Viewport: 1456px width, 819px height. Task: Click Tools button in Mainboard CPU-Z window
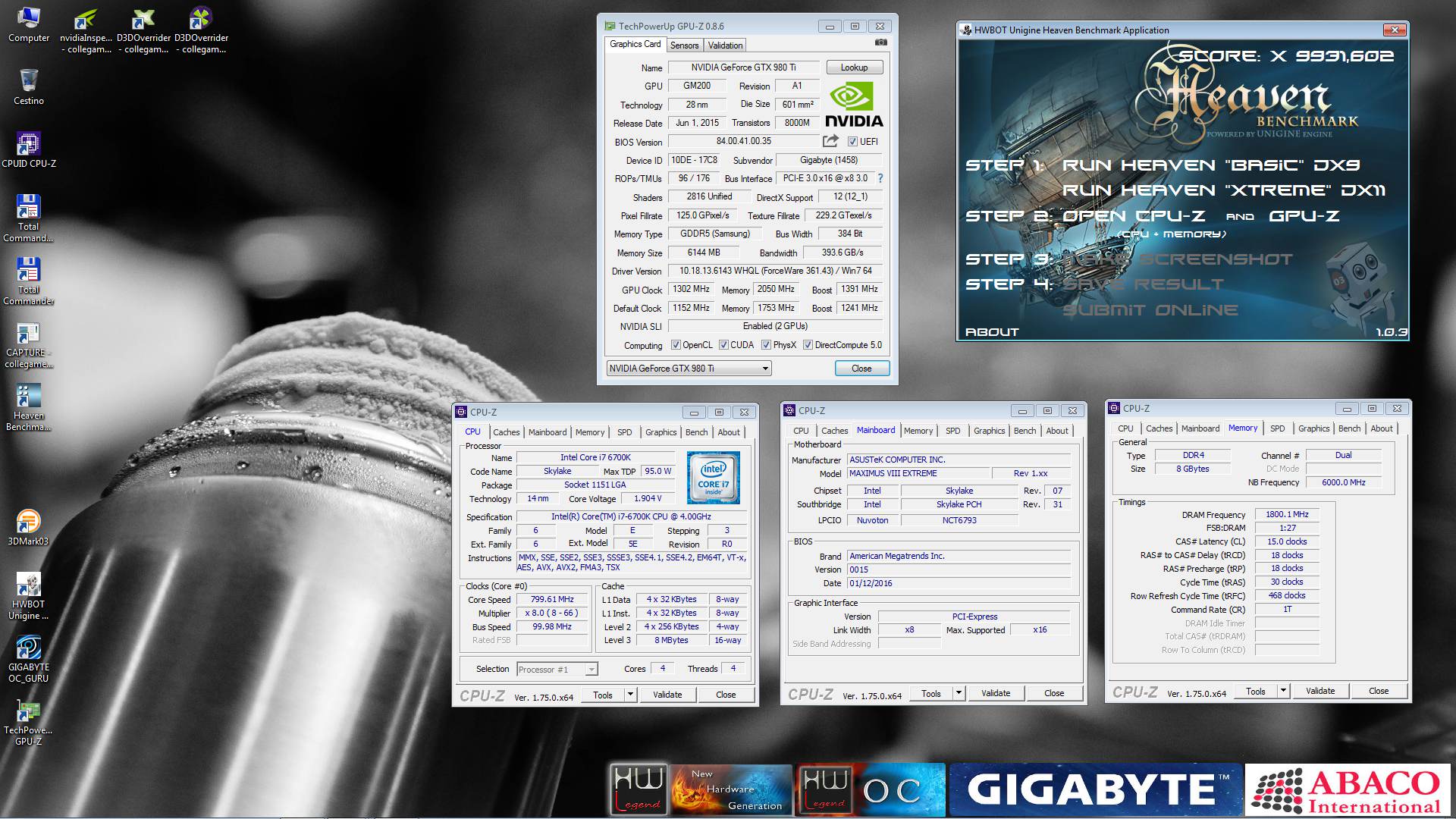coord(931,693)
